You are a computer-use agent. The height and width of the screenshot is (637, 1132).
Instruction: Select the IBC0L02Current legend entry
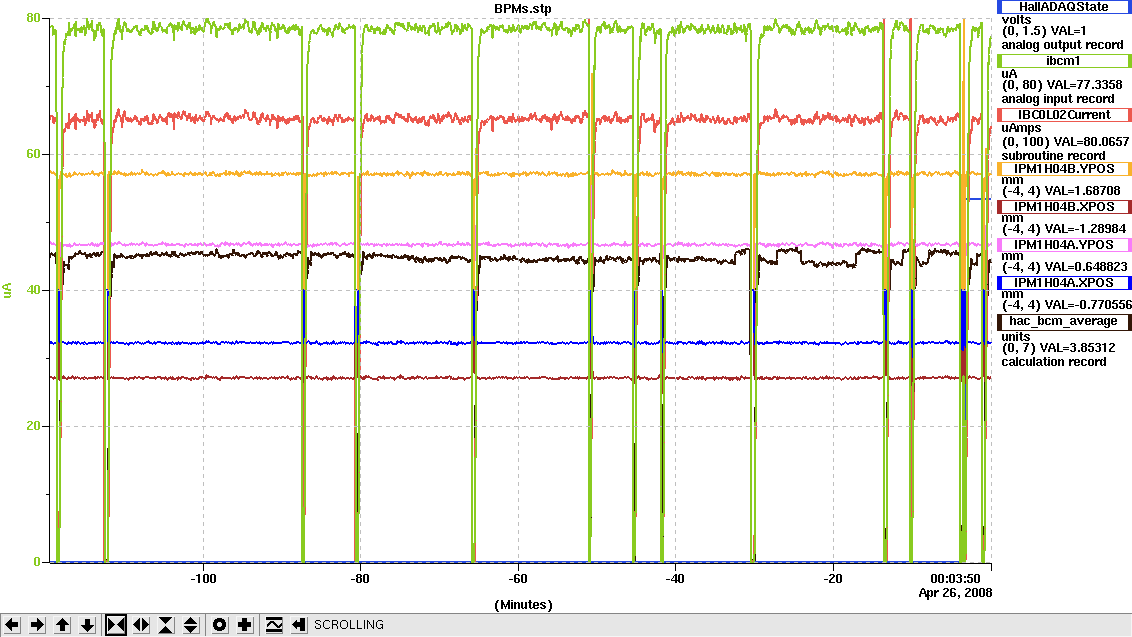[1064, 115]
